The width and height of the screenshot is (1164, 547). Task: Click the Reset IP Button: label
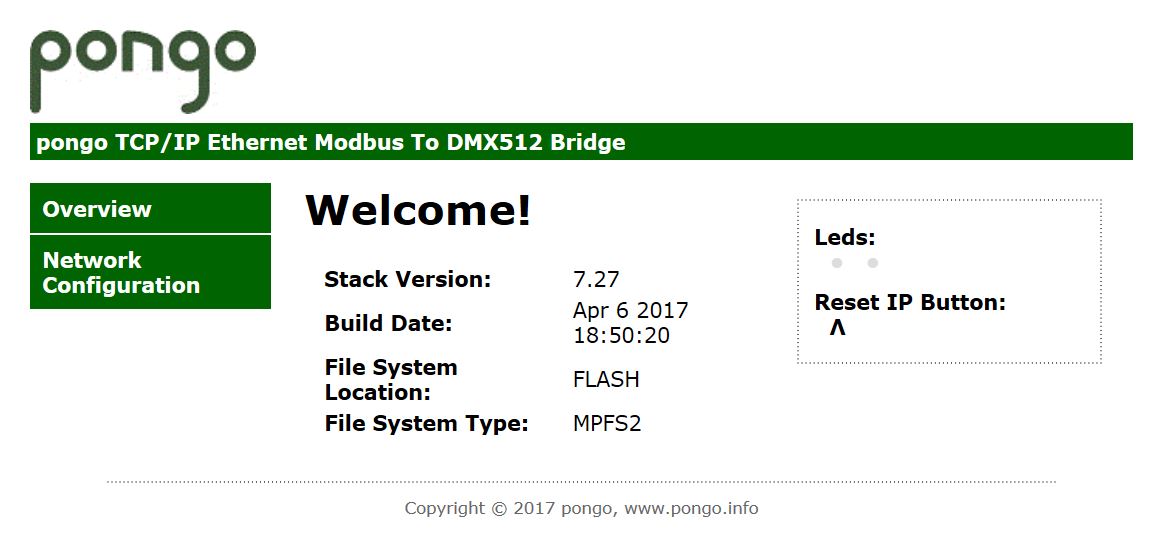tap(910, 303)
